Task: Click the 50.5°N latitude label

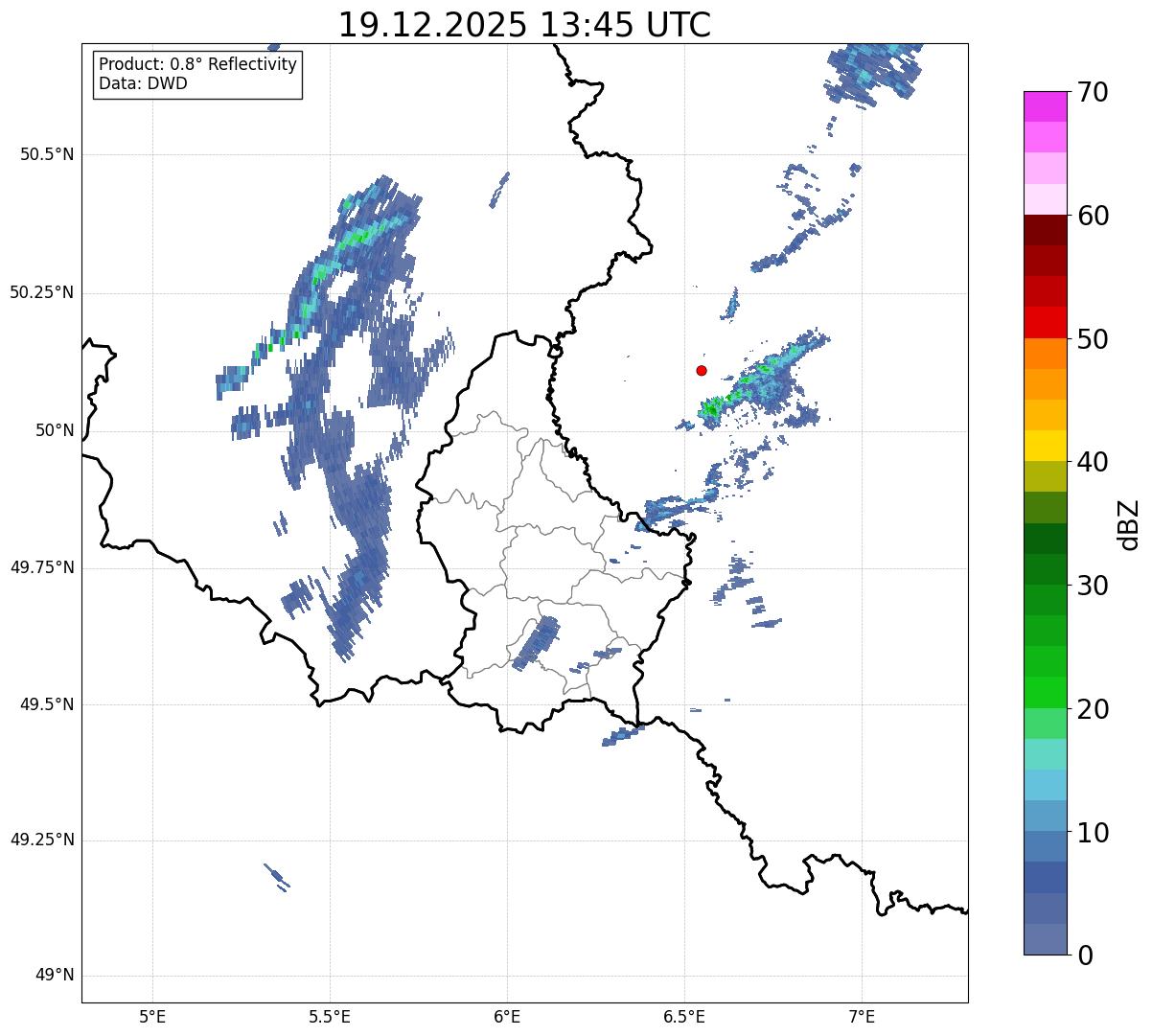Action: click(47, 154)
